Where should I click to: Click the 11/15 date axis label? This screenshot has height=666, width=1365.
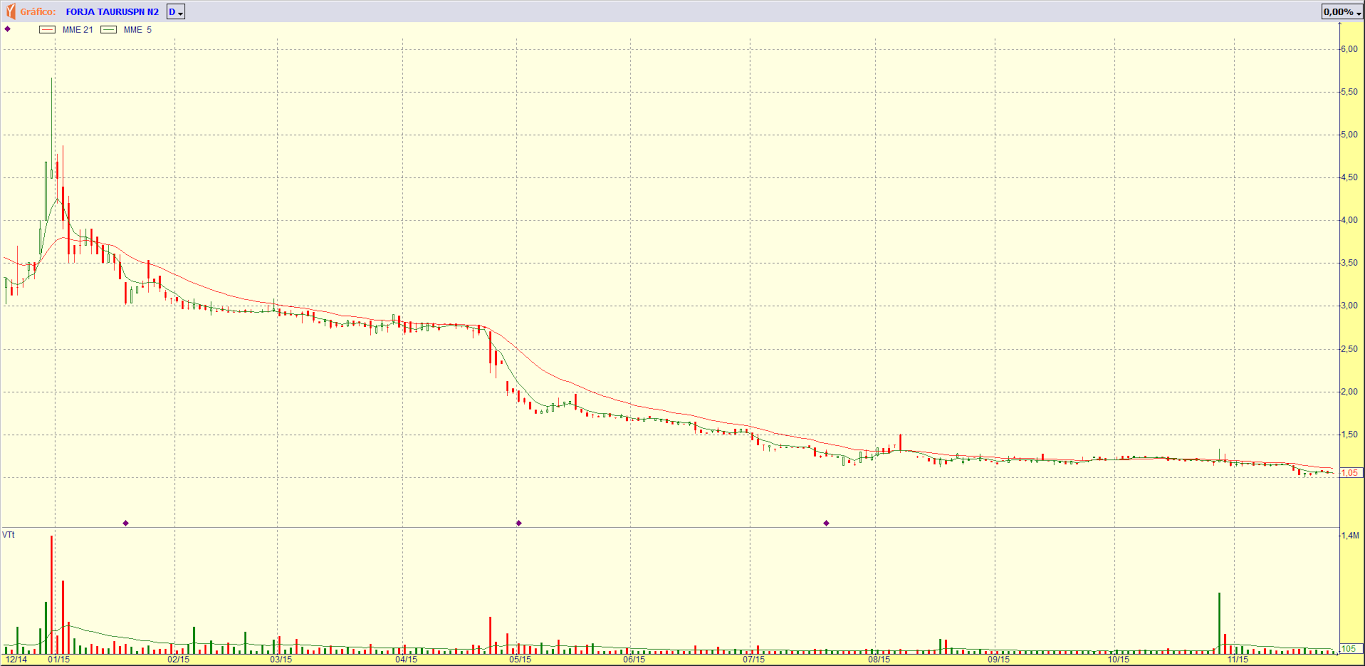pos(1236,659)
